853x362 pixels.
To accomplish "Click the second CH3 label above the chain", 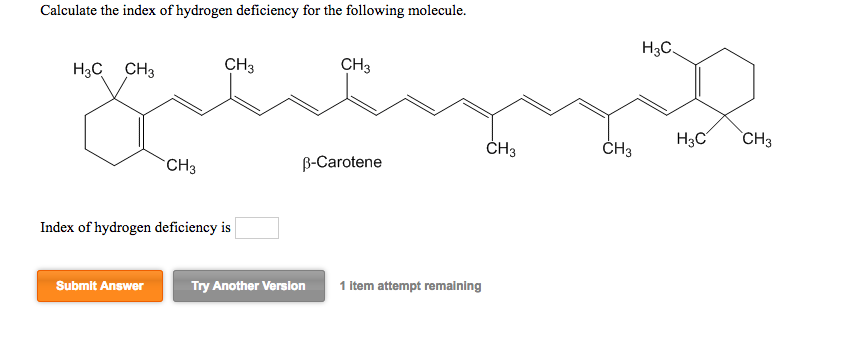I will 356,65.
